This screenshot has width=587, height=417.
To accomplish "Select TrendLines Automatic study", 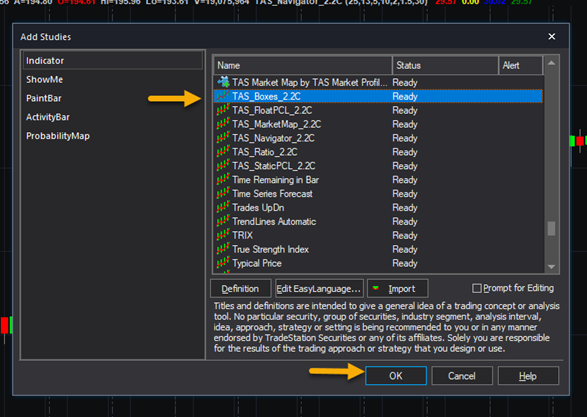I will coord(378,221).
